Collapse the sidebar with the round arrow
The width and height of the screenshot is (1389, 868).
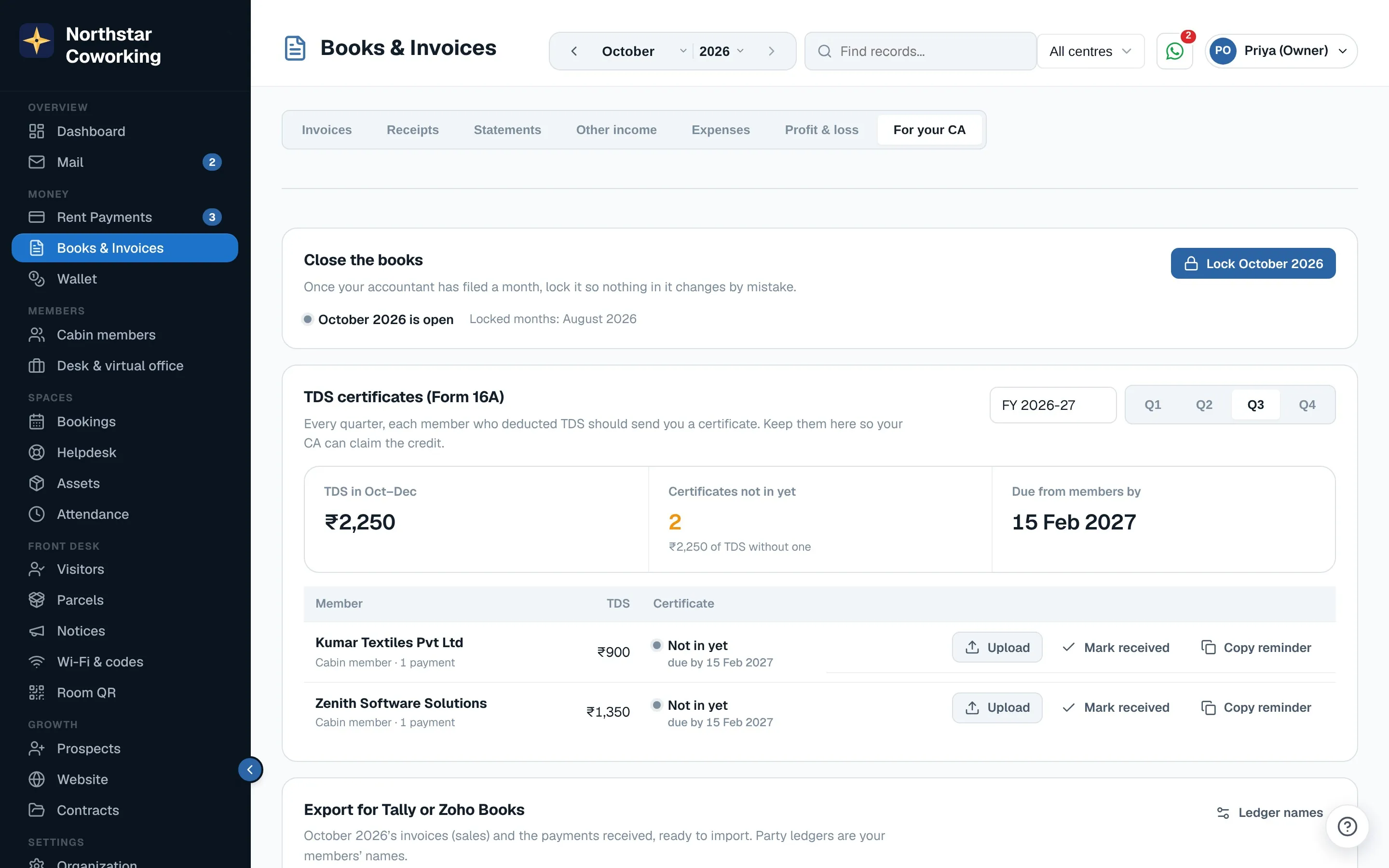[x=250, y=769]
